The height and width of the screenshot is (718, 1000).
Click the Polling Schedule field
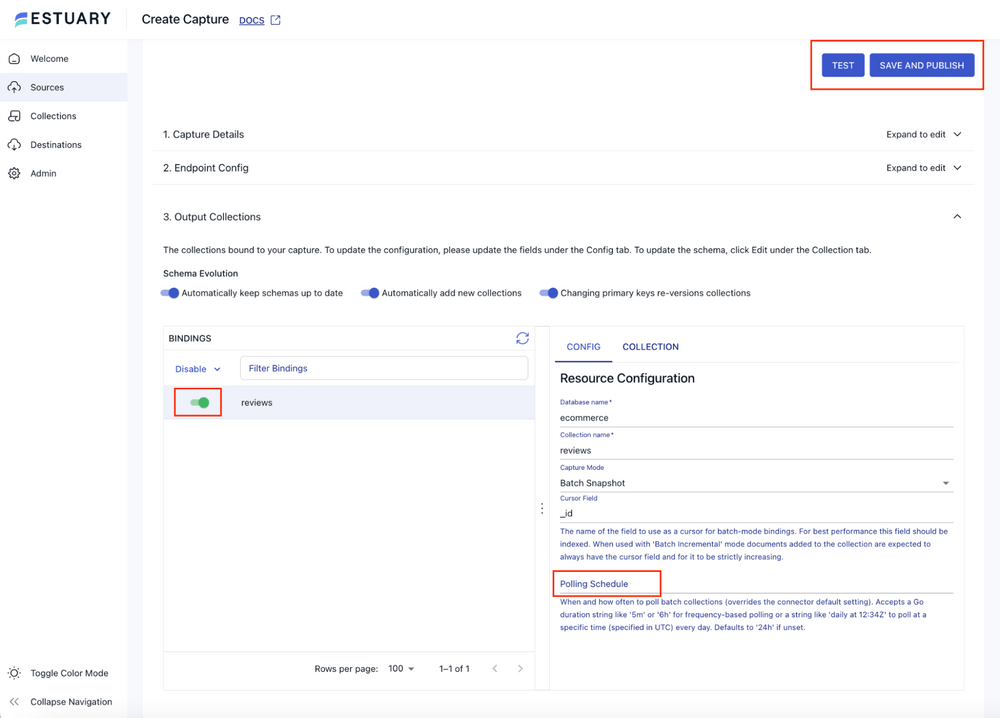755,584
